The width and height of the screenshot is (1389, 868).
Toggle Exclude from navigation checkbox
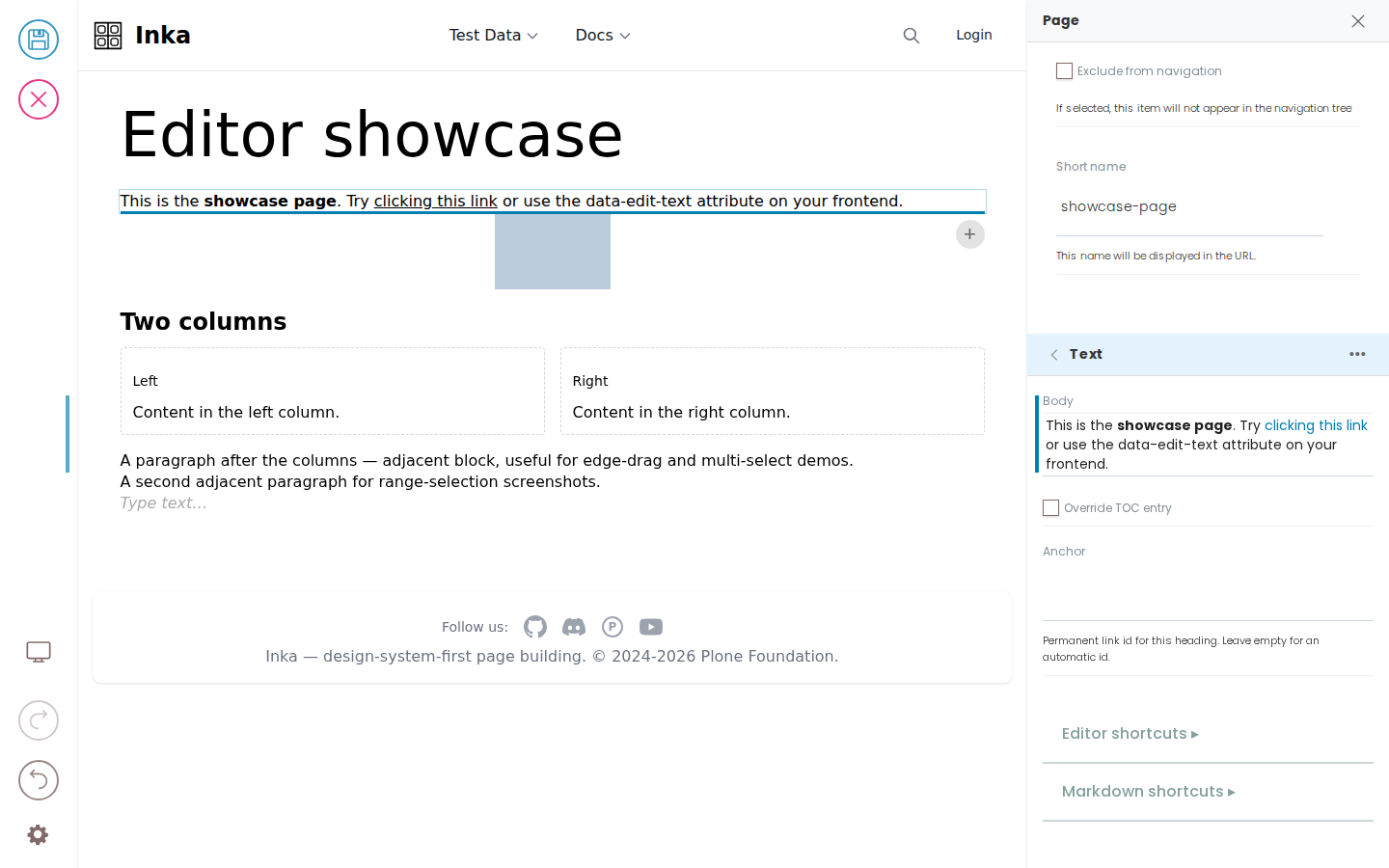click(1065, 71)
